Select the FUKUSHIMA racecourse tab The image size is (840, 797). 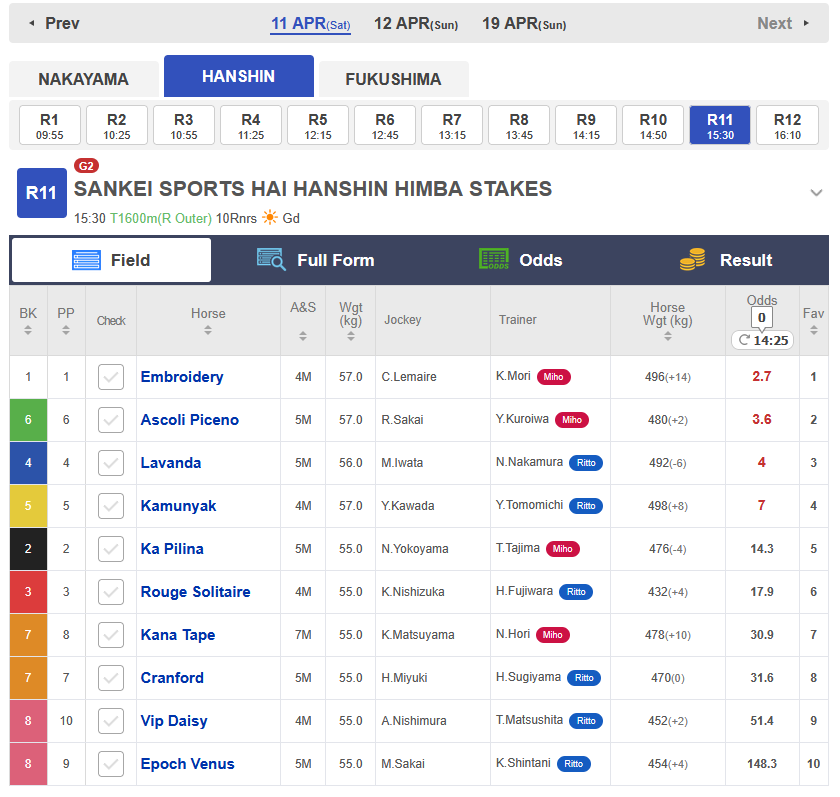click(394, 79)
